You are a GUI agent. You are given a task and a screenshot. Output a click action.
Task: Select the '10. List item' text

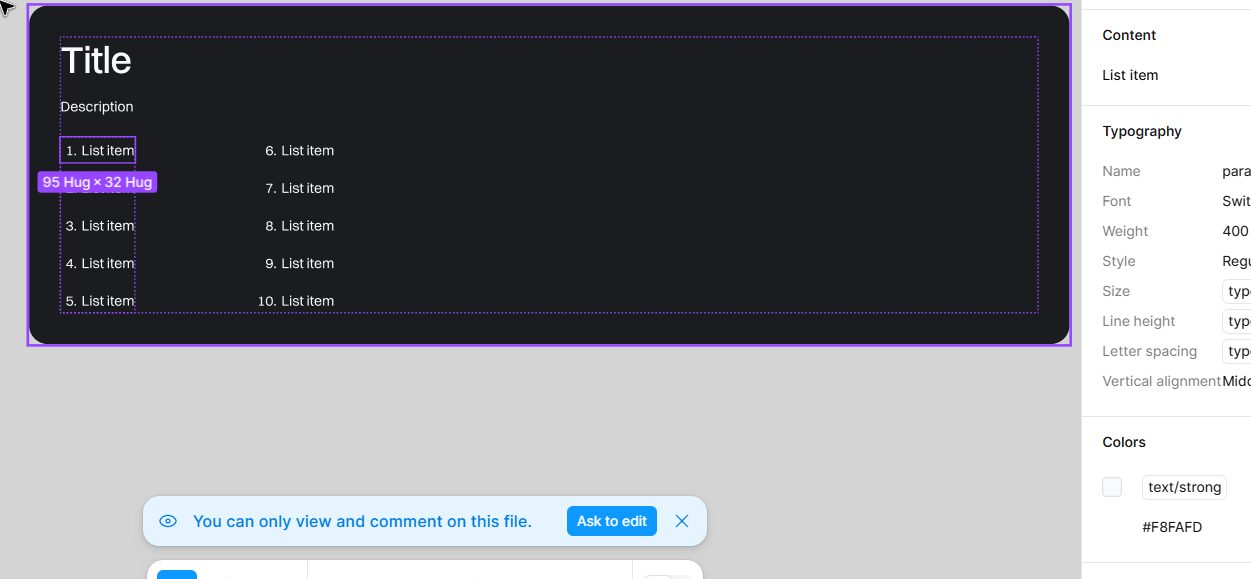pyautogui.click(x=296, y=301)
